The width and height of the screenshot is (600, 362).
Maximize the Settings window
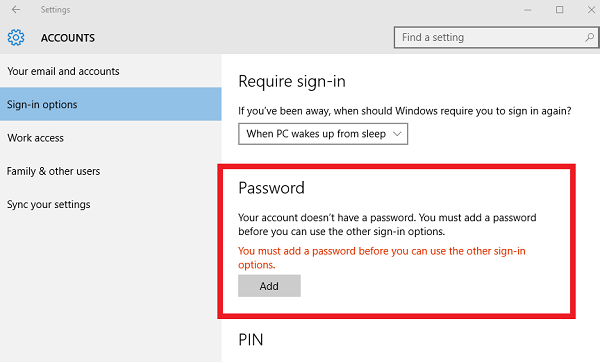559,10
